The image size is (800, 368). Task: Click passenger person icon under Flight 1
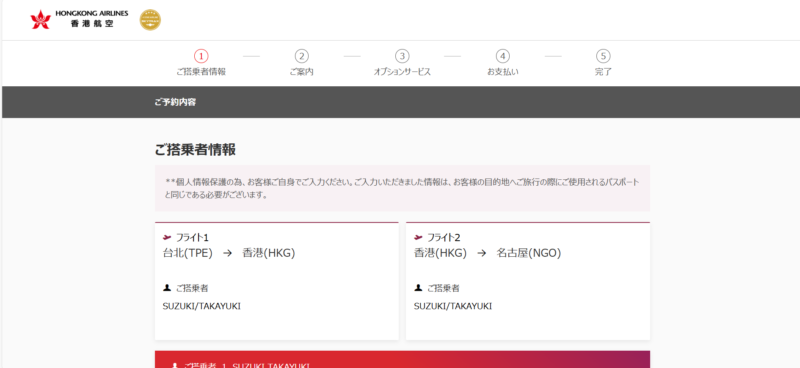click(x=166, y=288)
